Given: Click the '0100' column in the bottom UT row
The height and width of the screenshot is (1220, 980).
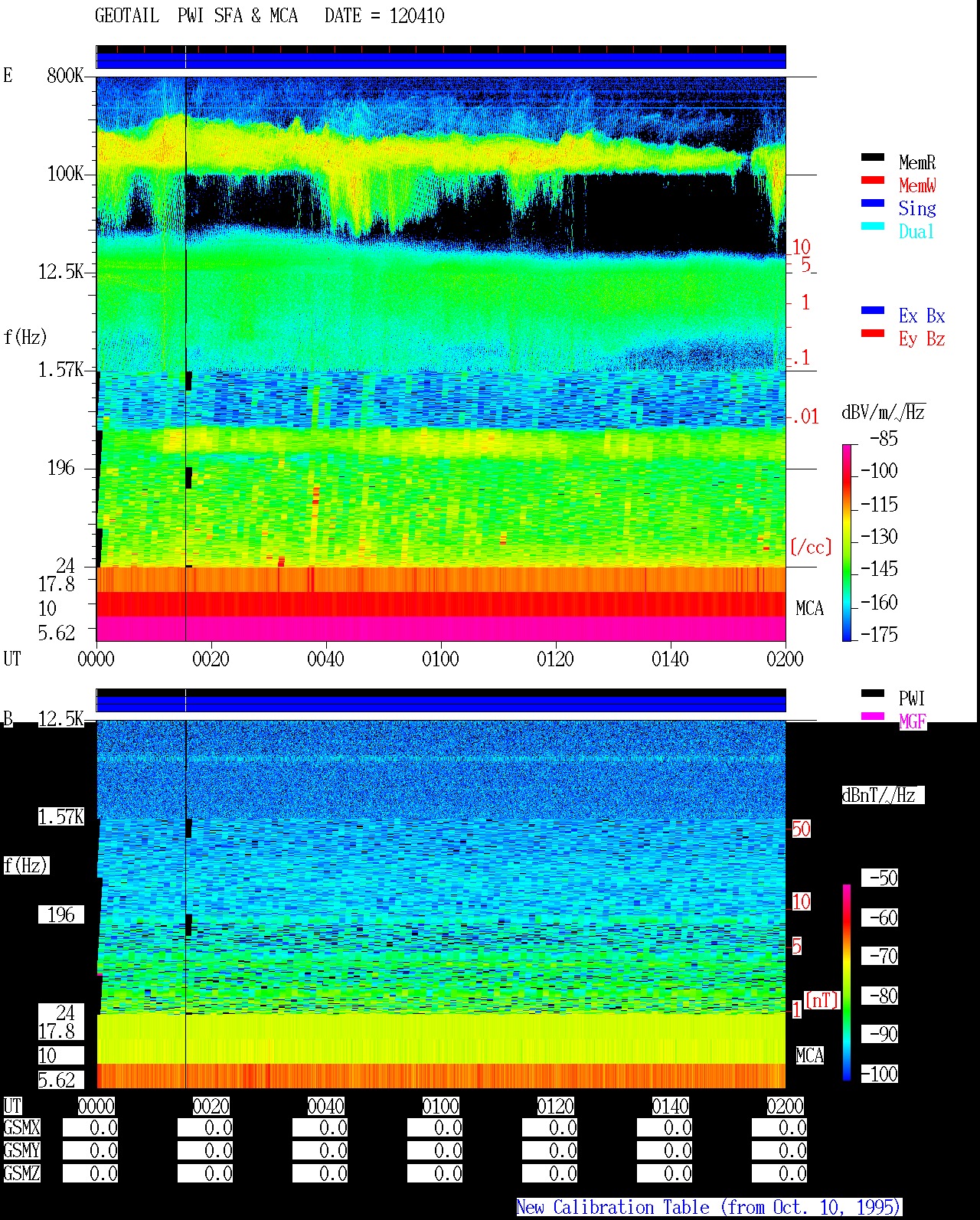Looking at the screenshot, I should (x=440, y=1106).
